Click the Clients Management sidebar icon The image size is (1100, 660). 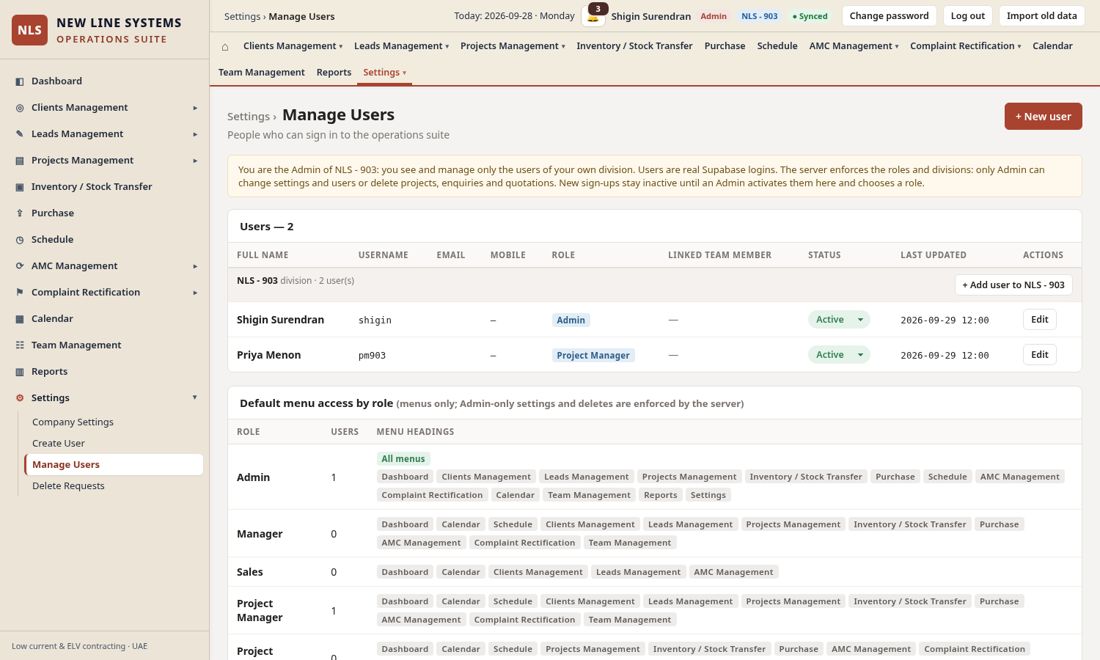[20, 108]
